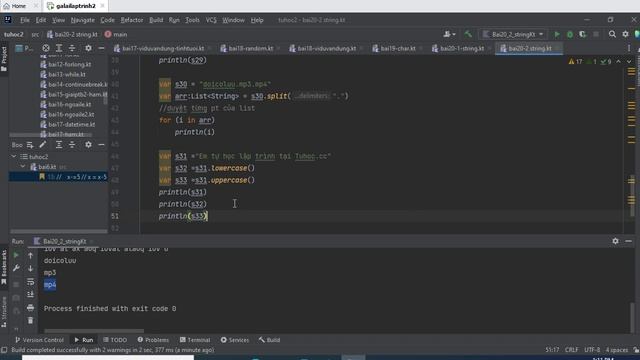Toggle soft-wrap in Run console
This screenshot has width=640, height=360.
point(30,282)
